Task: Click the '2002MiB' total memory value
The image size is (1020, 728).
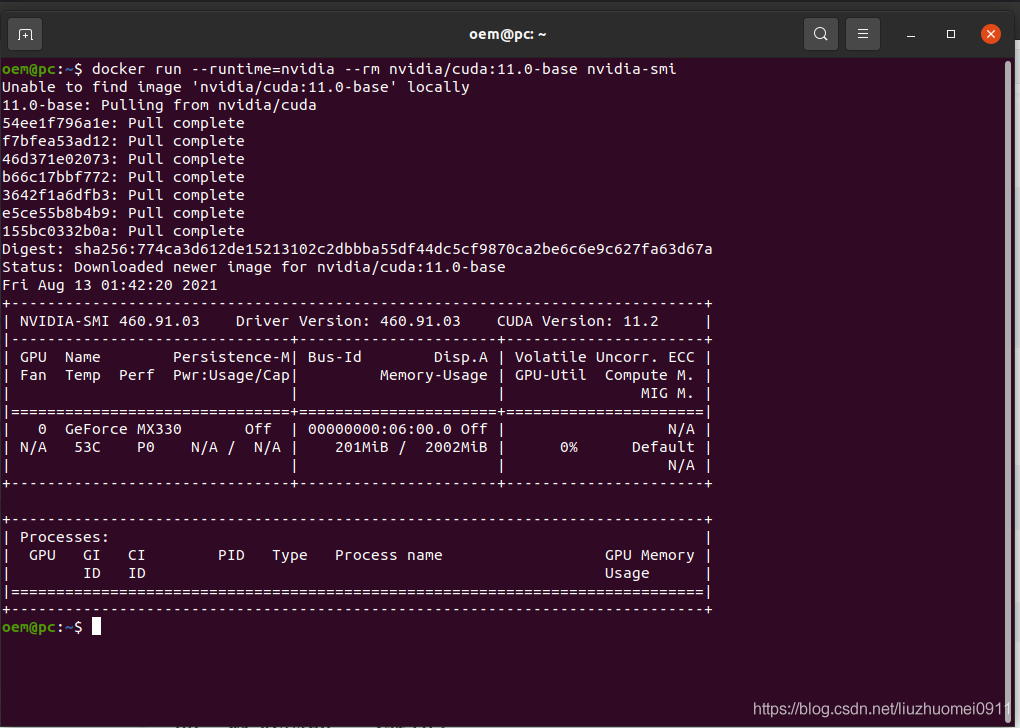Action: coord(456,448)
